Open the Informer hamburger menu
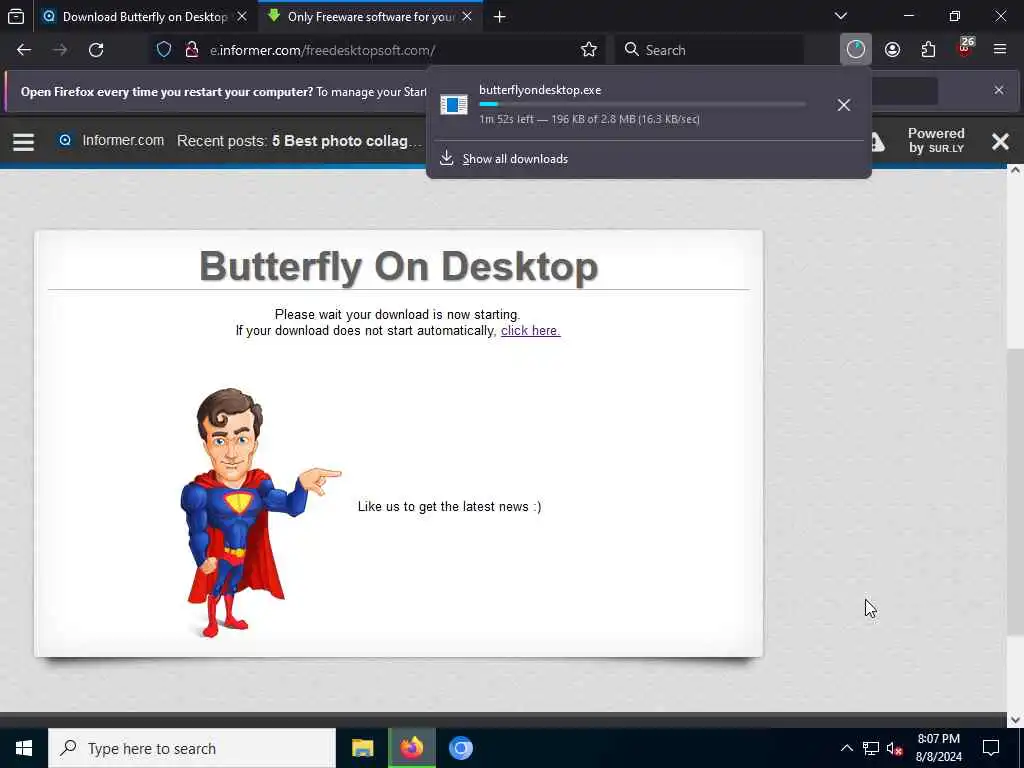 click(24, 142)
